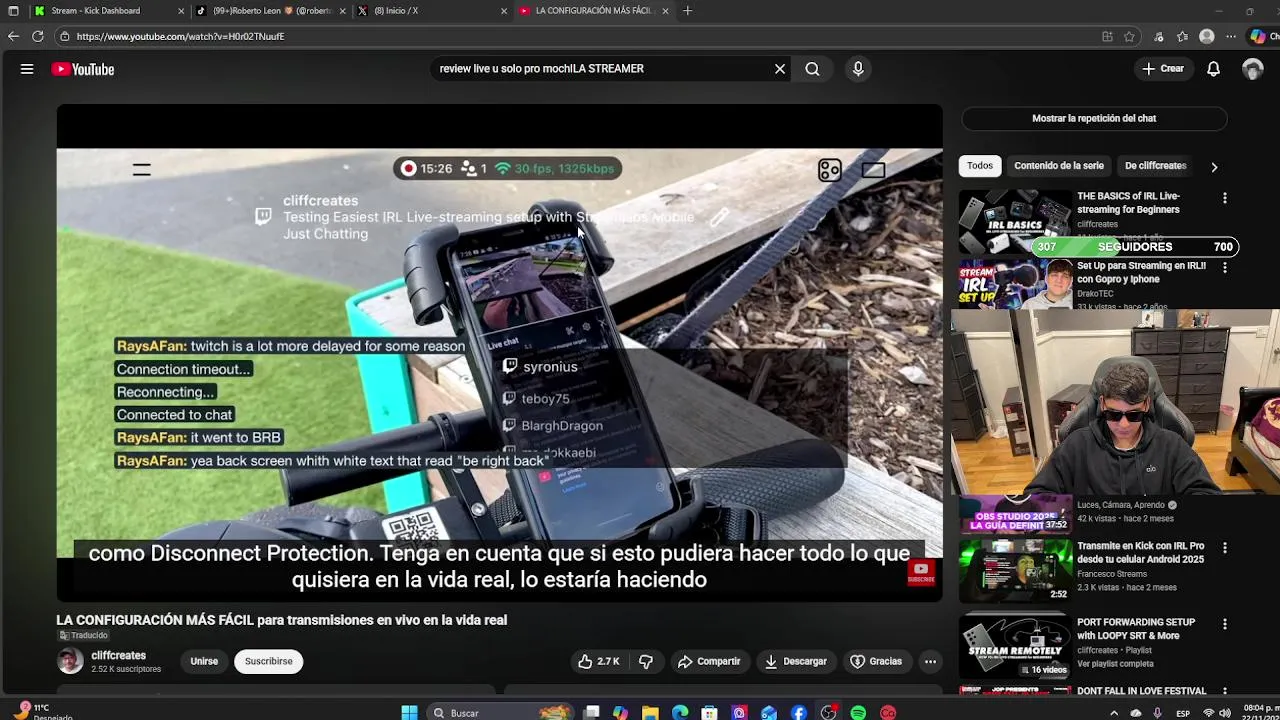Screen dimensions: 1280x720
Task: Open YouTube notifications bell
Action: click(x=1213, y=69)
